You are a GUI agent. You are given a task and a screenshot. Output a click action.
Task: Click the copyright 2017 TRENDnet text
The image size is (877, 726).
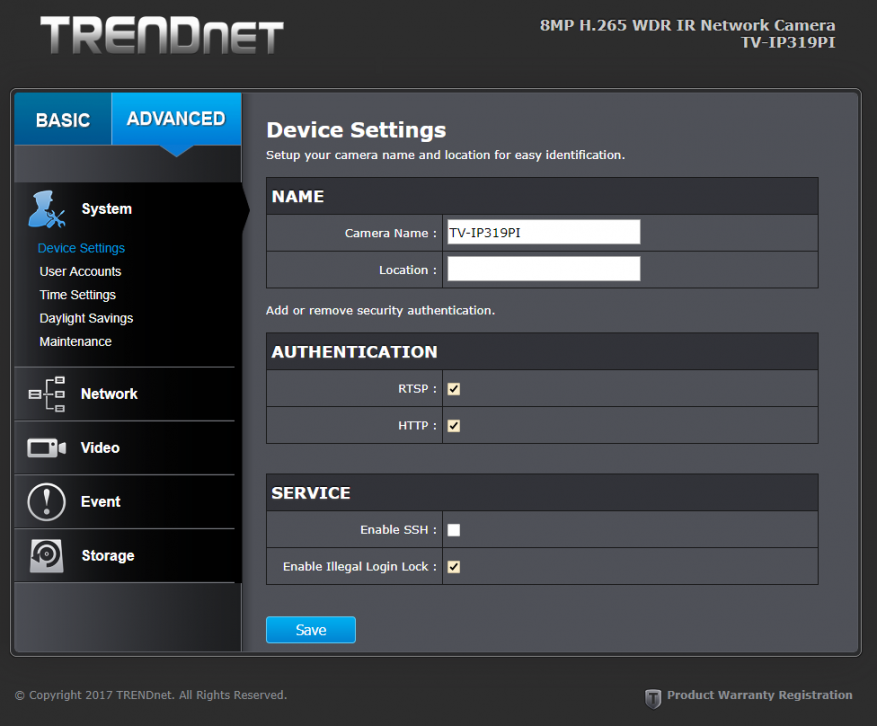[151, 695]
